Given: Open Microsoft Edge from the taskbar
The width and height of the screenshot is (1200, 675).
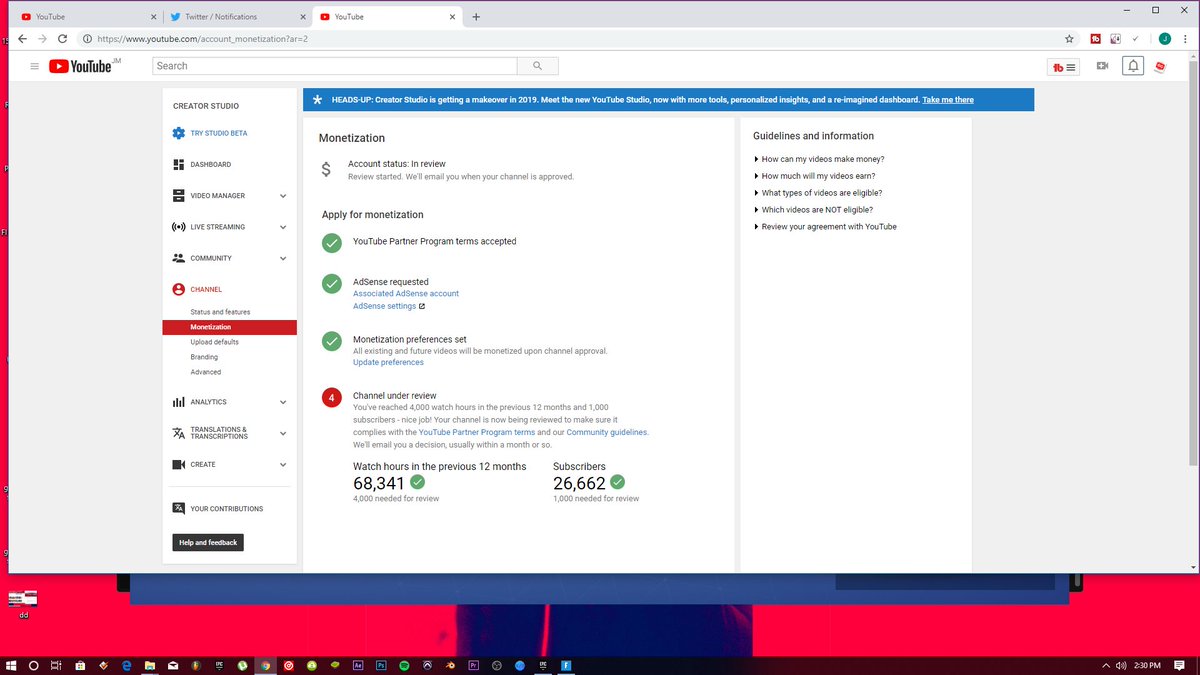Looking at the screenshot, I should click(x=127, y=665).
